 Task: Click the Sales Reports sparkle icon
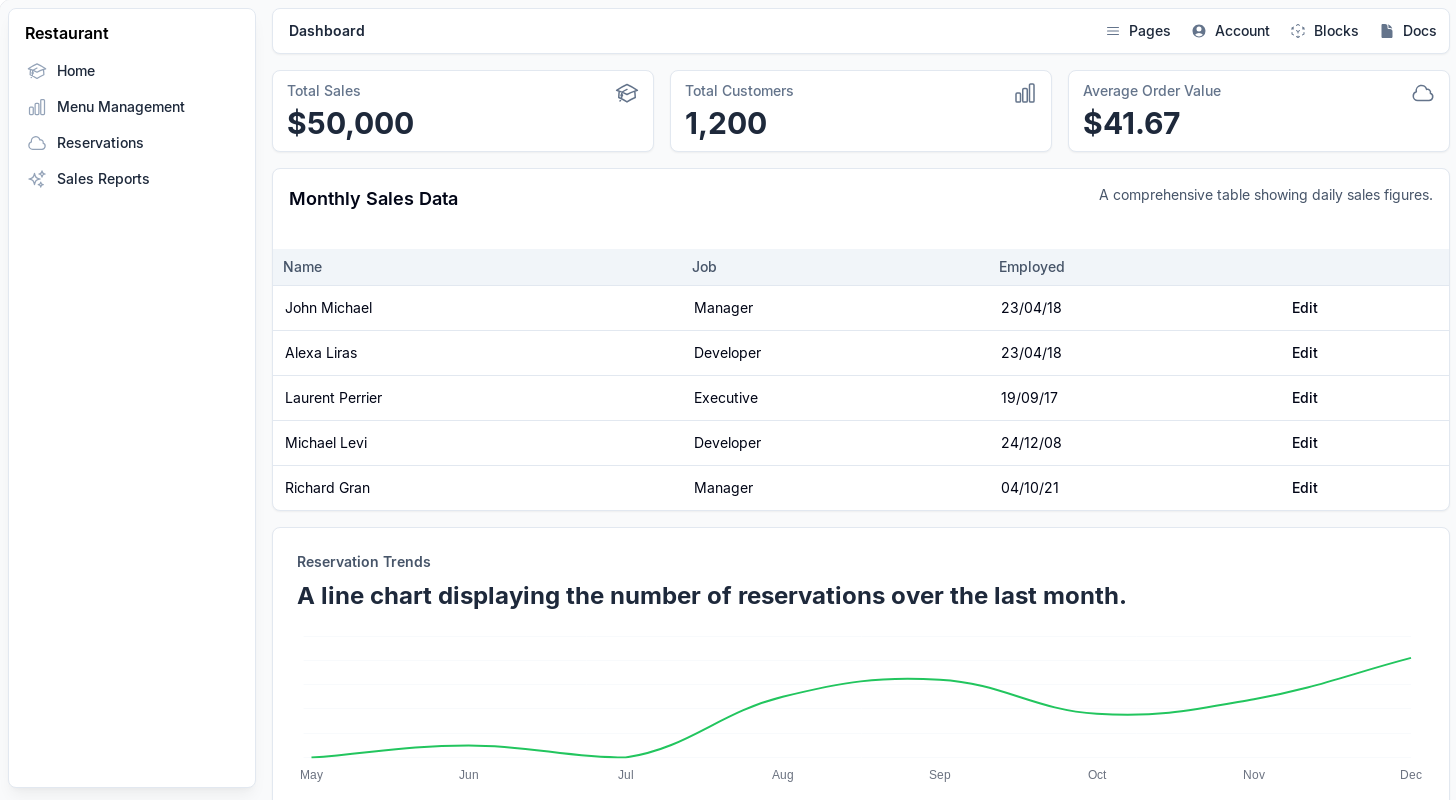[37, 179]
